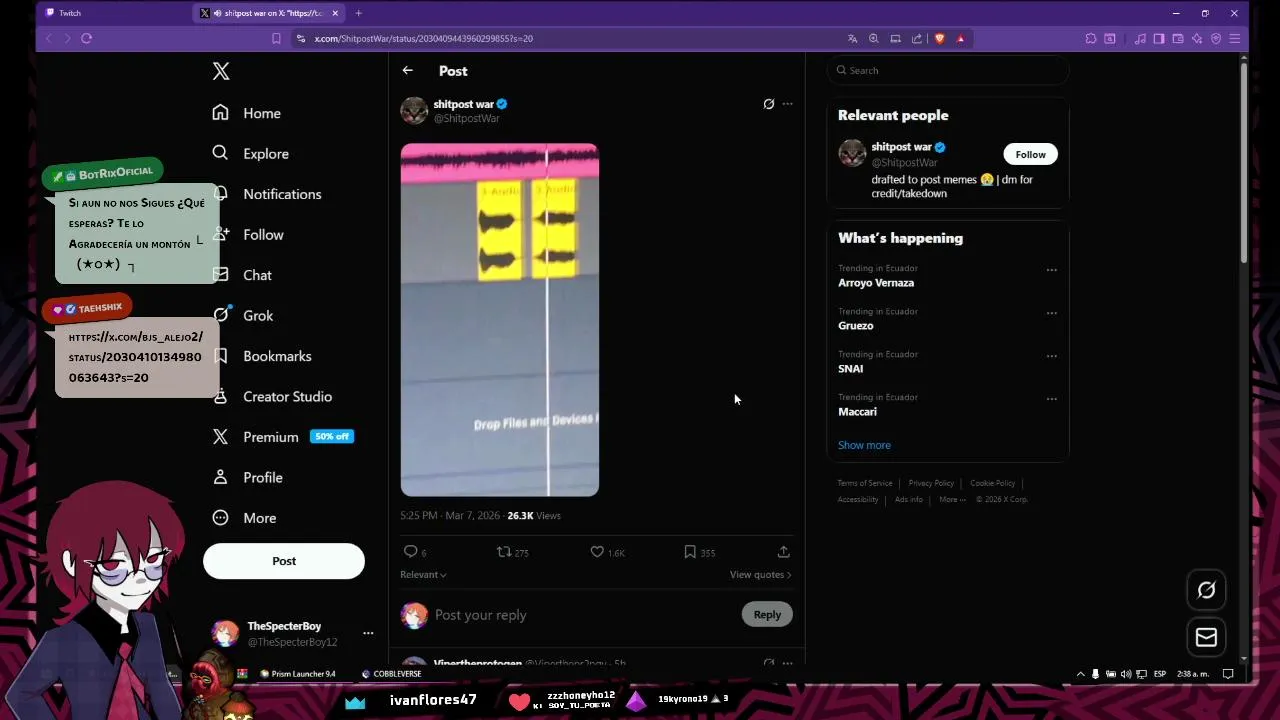Viewport: 1280px width, 720px height.
Task: Click the shitpost war avatar on the post
Action: point(414,110)
